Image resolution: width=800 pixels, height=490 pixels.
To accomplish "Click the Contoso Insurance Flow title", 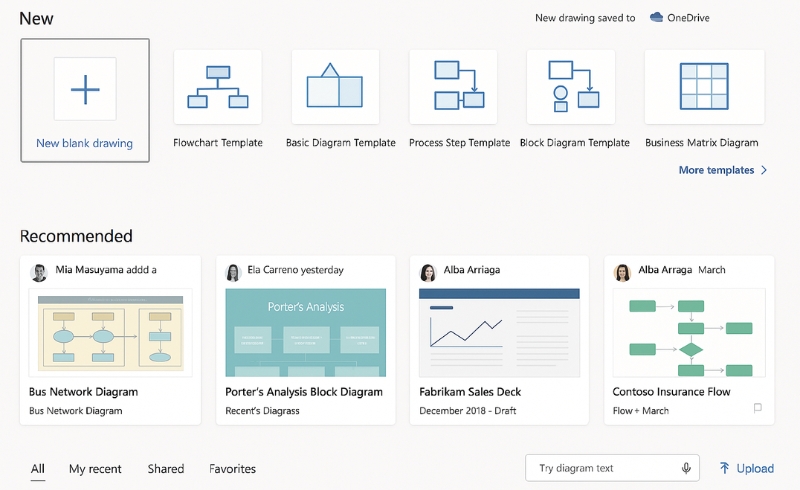I will point(671,392).
